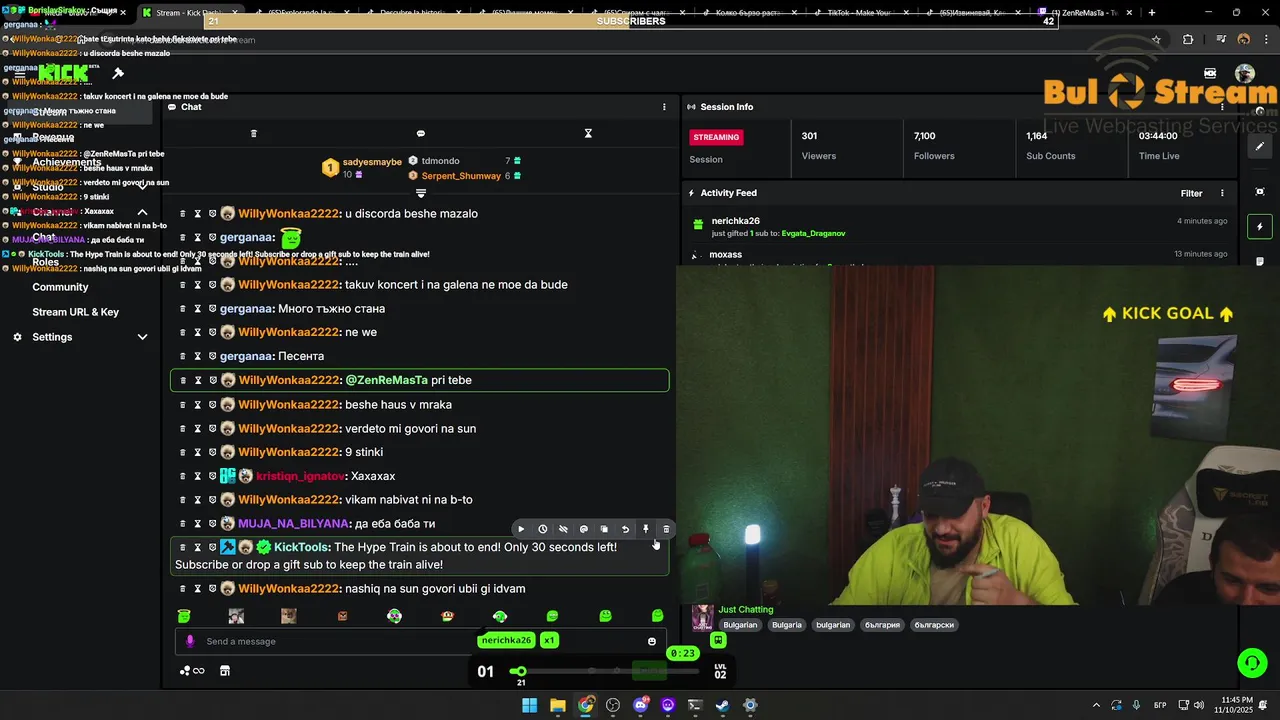This screenshot has height=720, width=1280.
Task: Open File Explorer from taskbar
Action: 558,705
